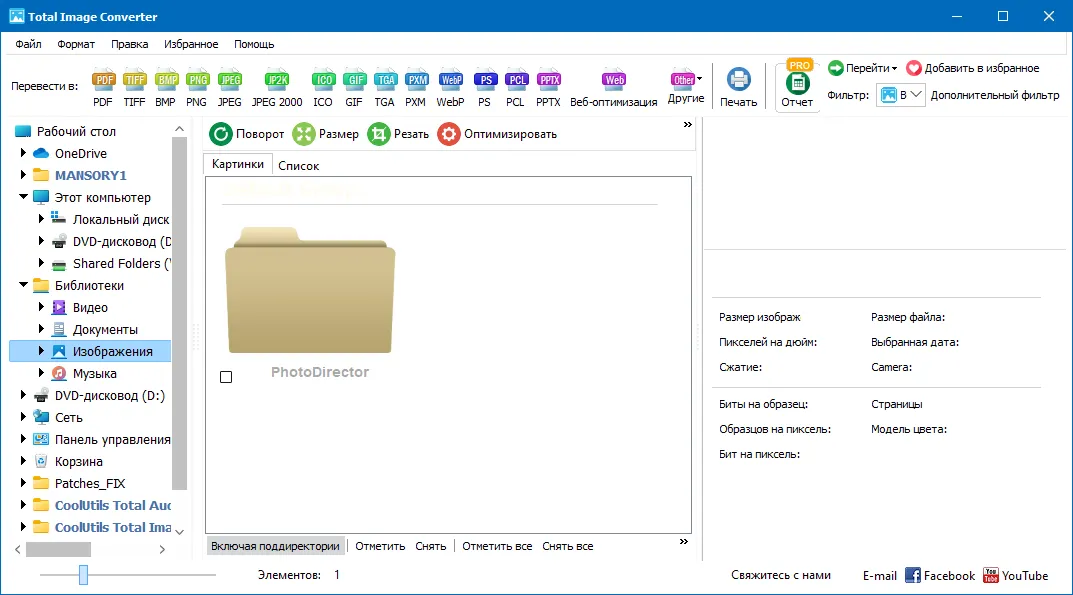Viewport: 1073px width, 595px height.
Task: Switch to the Картинки tab
Action: coord(237,164)
